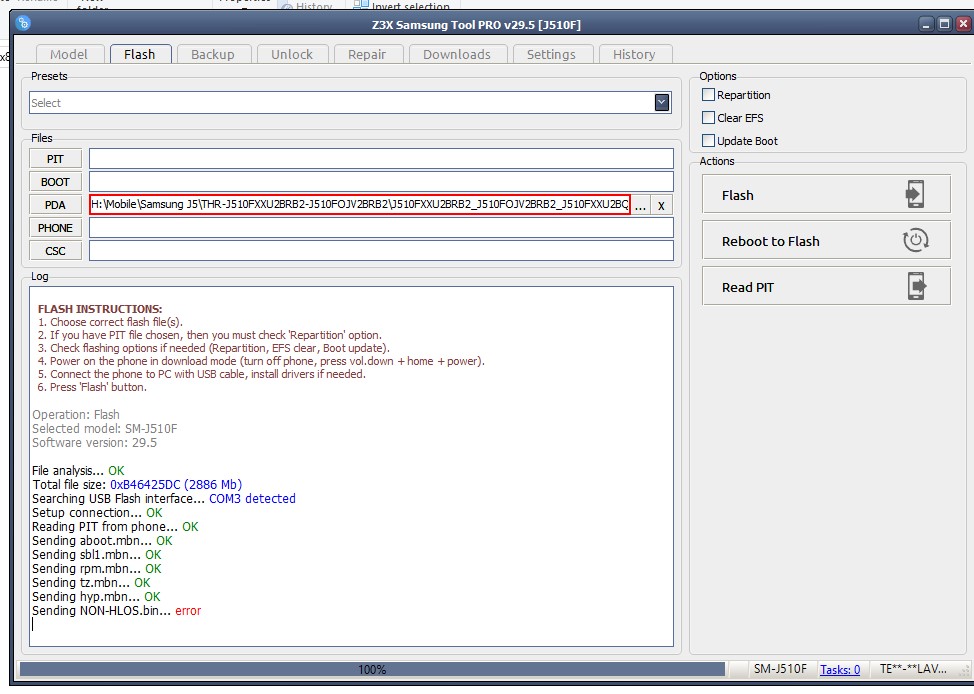Image resolution: width=974 pixels, height=694 pixels.
Task: Click the 'Selected model: SM-J510F' log line
Action: click(x=104, y=429)
